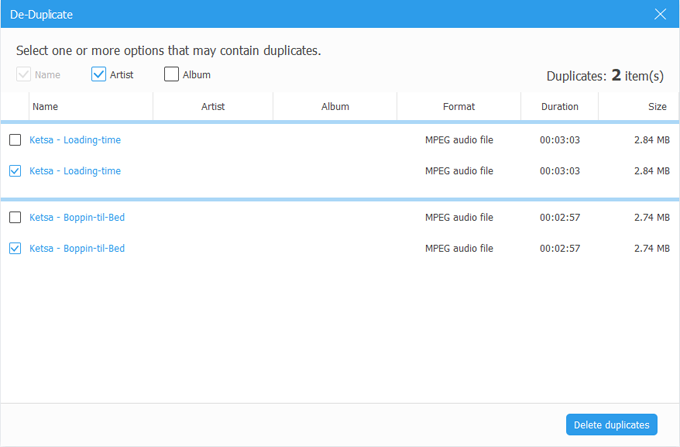Uncheck the selected Boppin-til-Bed row checkbox

click(x=15, y=248)
